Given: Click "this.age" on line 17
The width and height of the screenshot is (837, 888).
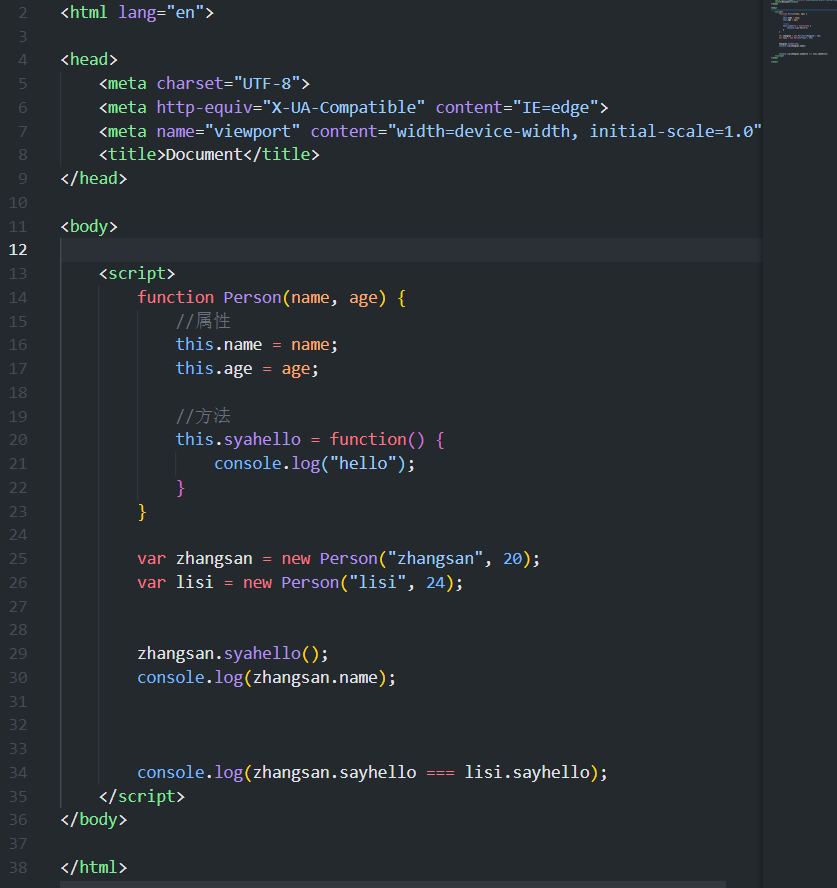Looking at the screenshot, I should [x=214, y=369].
